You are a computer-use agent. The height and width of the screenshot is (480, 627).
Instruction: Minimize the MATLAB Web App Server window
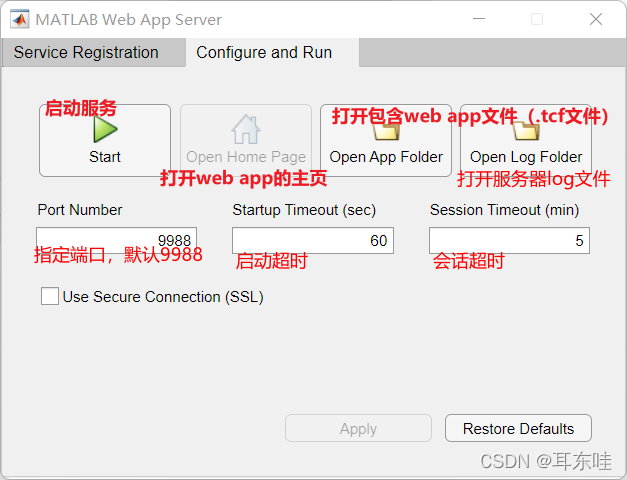(479, 19)
